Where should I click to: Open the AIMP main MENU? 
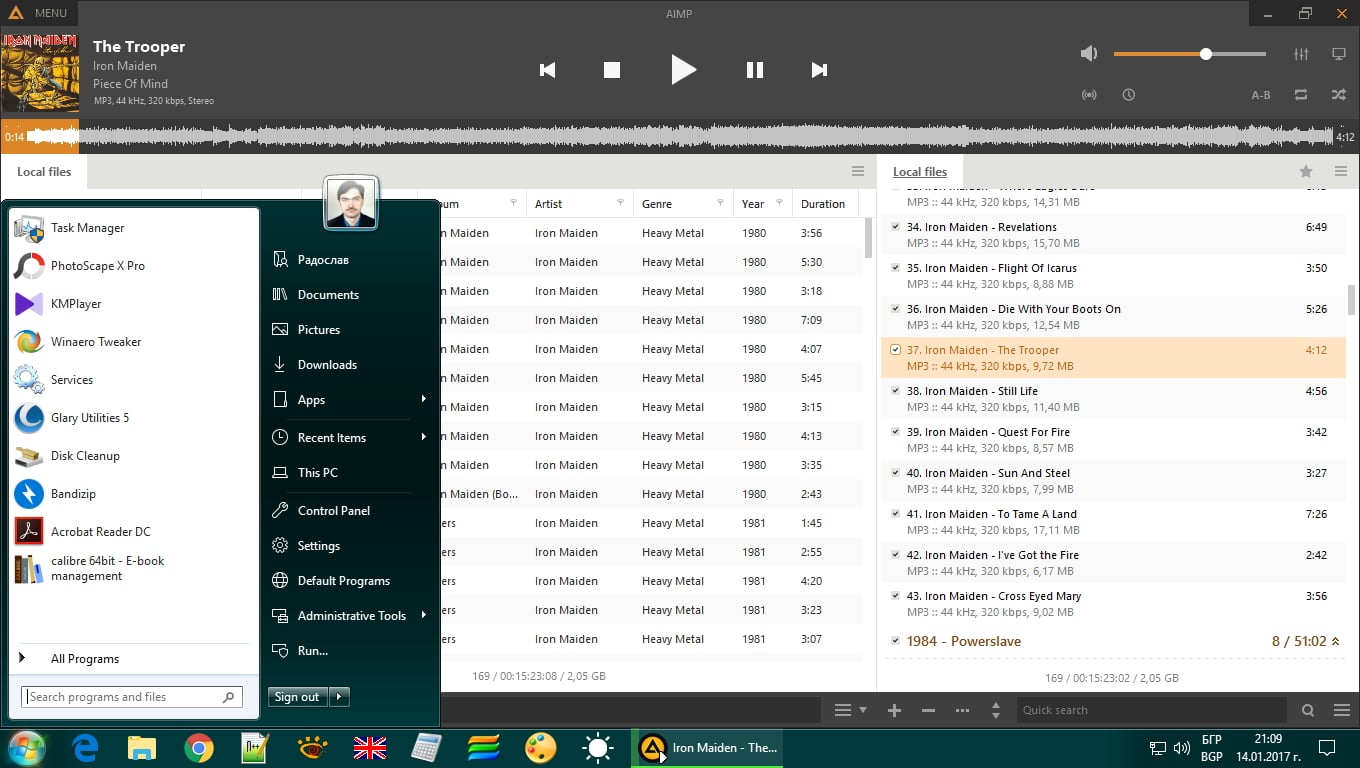(39, 13)
